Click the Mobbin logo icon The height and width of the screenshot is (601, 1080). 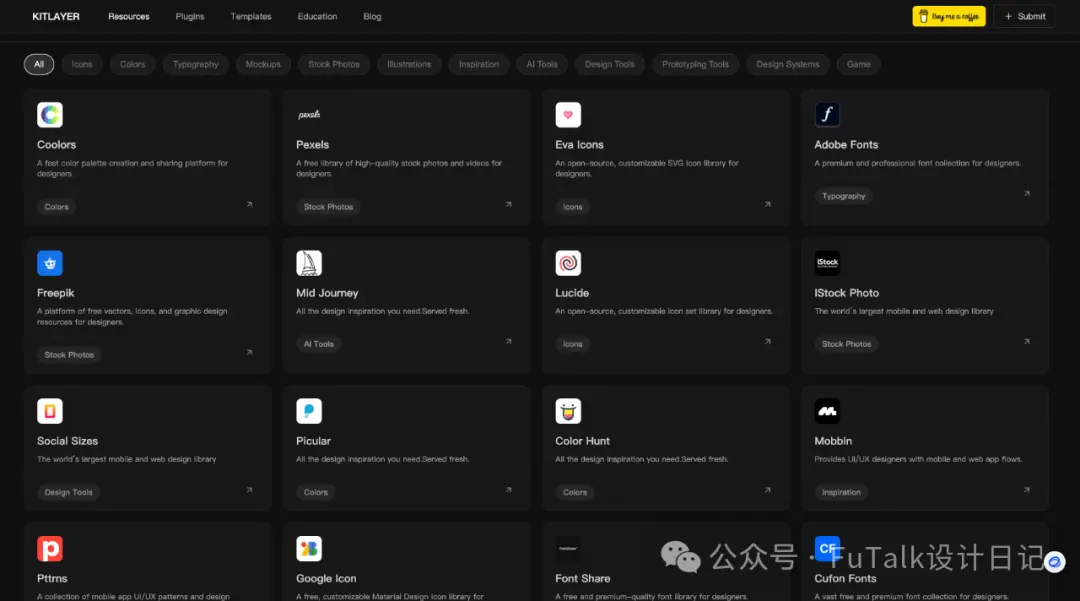(x=827, y=411)
